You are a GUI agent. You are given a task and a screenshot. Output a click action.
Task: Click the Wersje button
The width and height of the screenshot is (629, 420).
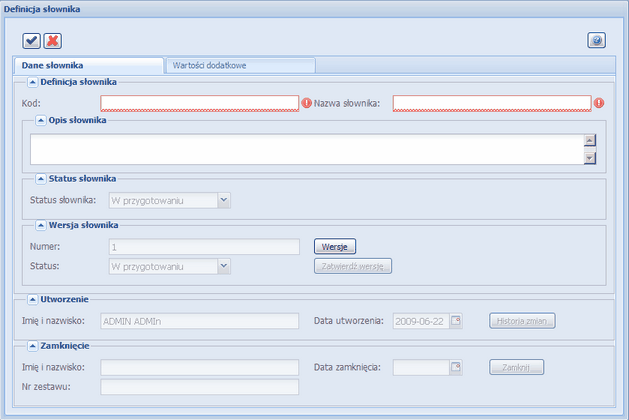(335, 246)
